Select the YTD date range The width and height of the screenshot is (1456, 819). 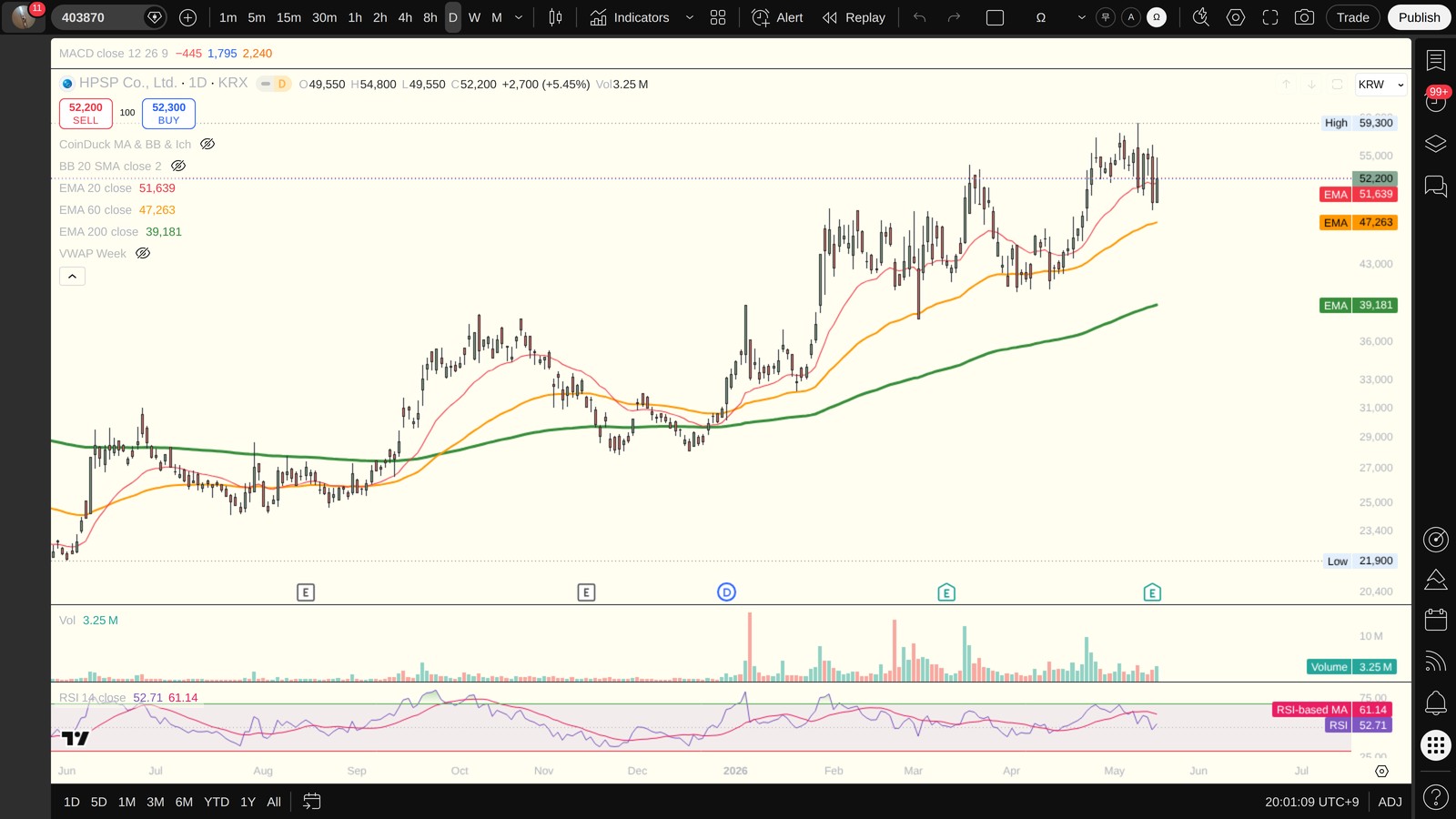click(217, 802)
